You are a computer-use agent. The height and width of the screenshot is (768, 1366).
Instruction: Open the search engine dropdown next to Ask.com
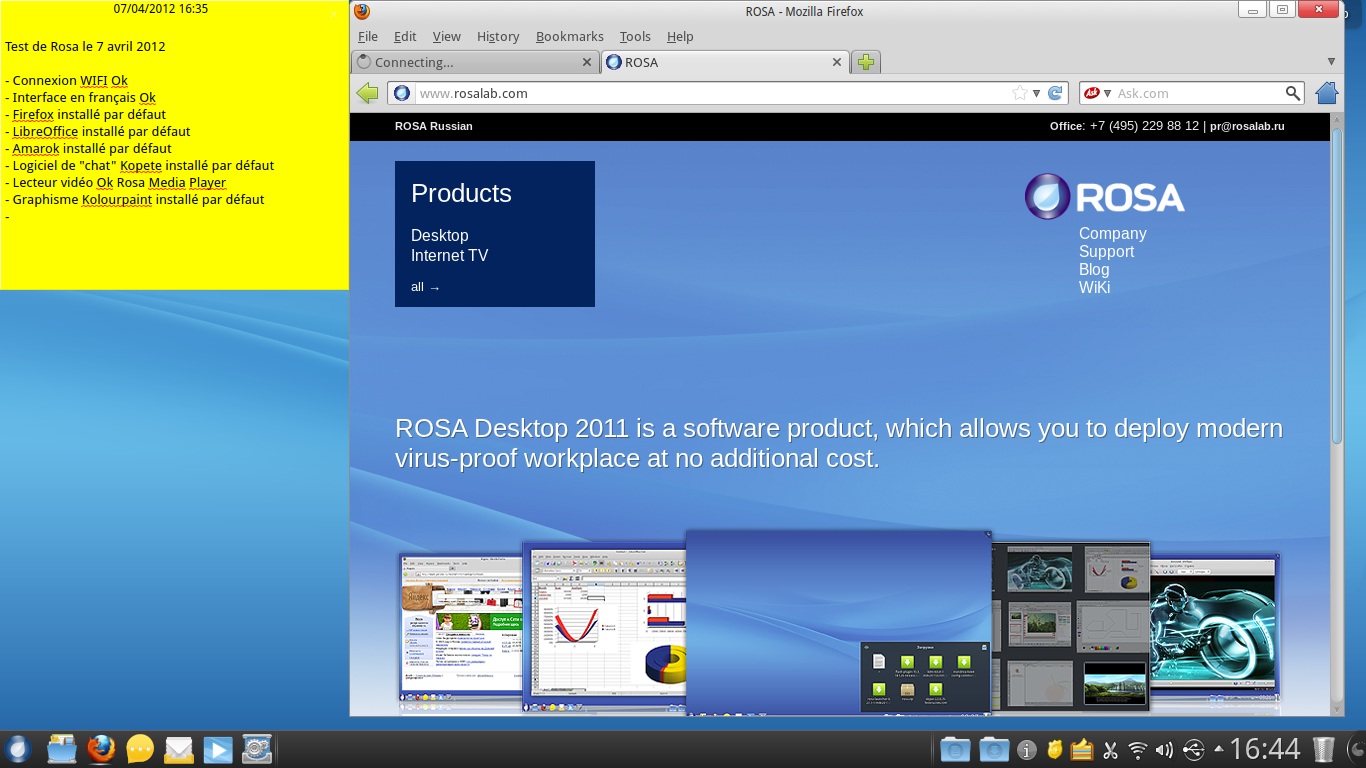pos(1108,93)
